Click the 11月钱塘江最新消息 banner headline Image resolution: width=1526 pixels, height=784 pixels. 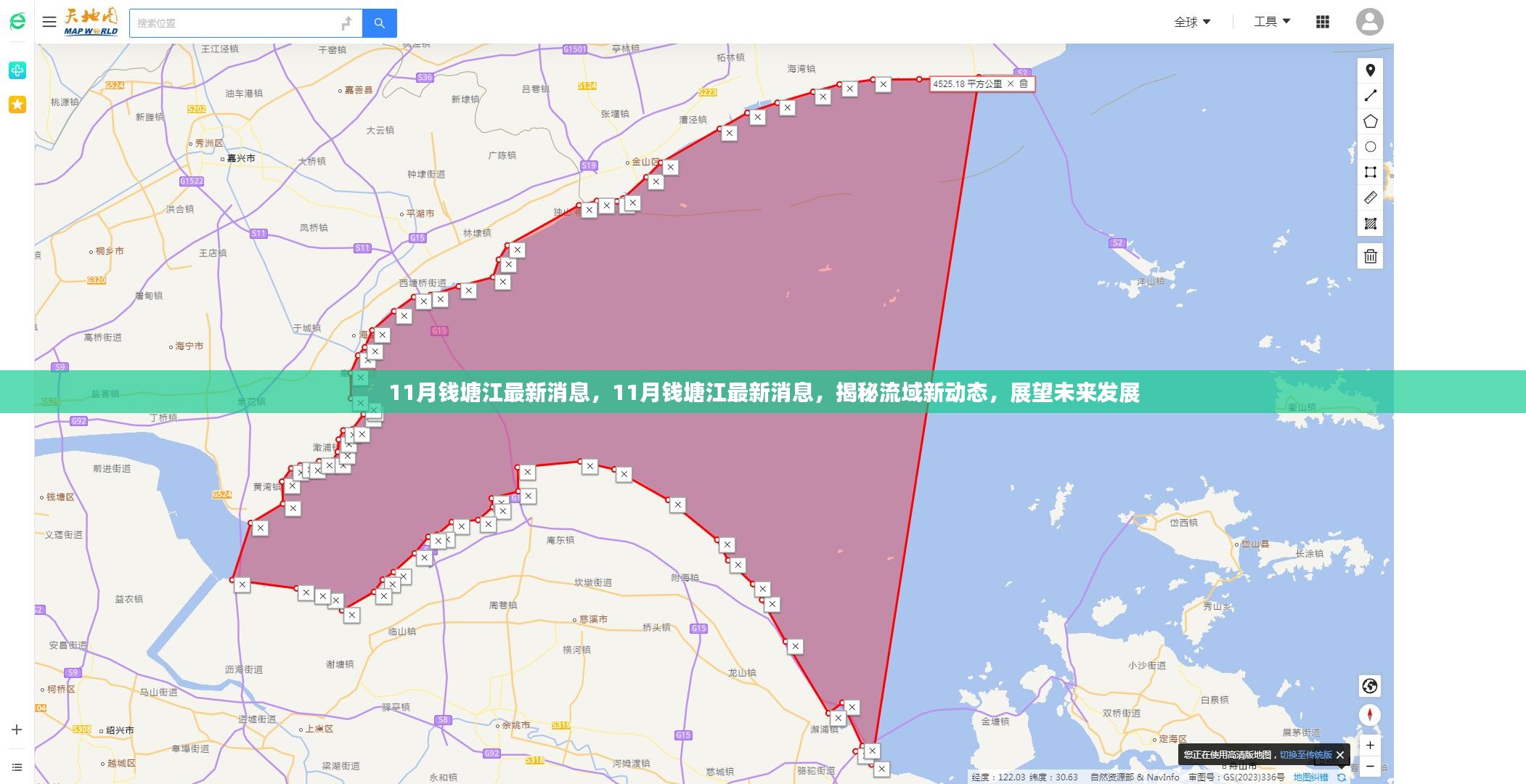click(764, 393)
